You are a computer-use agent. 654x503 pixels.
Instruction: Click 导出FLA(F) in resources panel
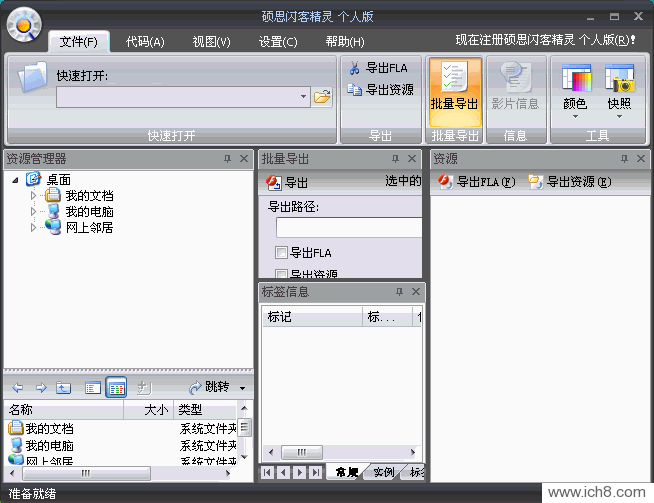coord(476,182)
